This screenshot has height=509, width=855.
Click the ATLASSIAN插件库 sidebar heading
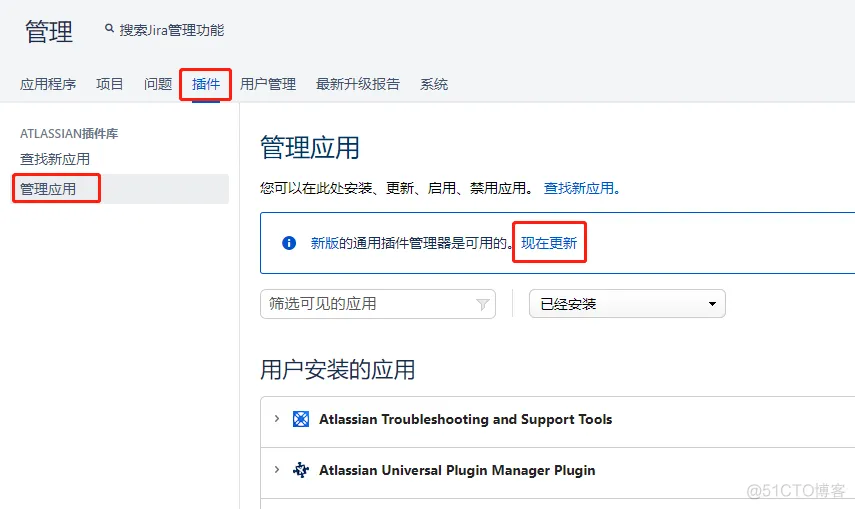click(69, 134)
